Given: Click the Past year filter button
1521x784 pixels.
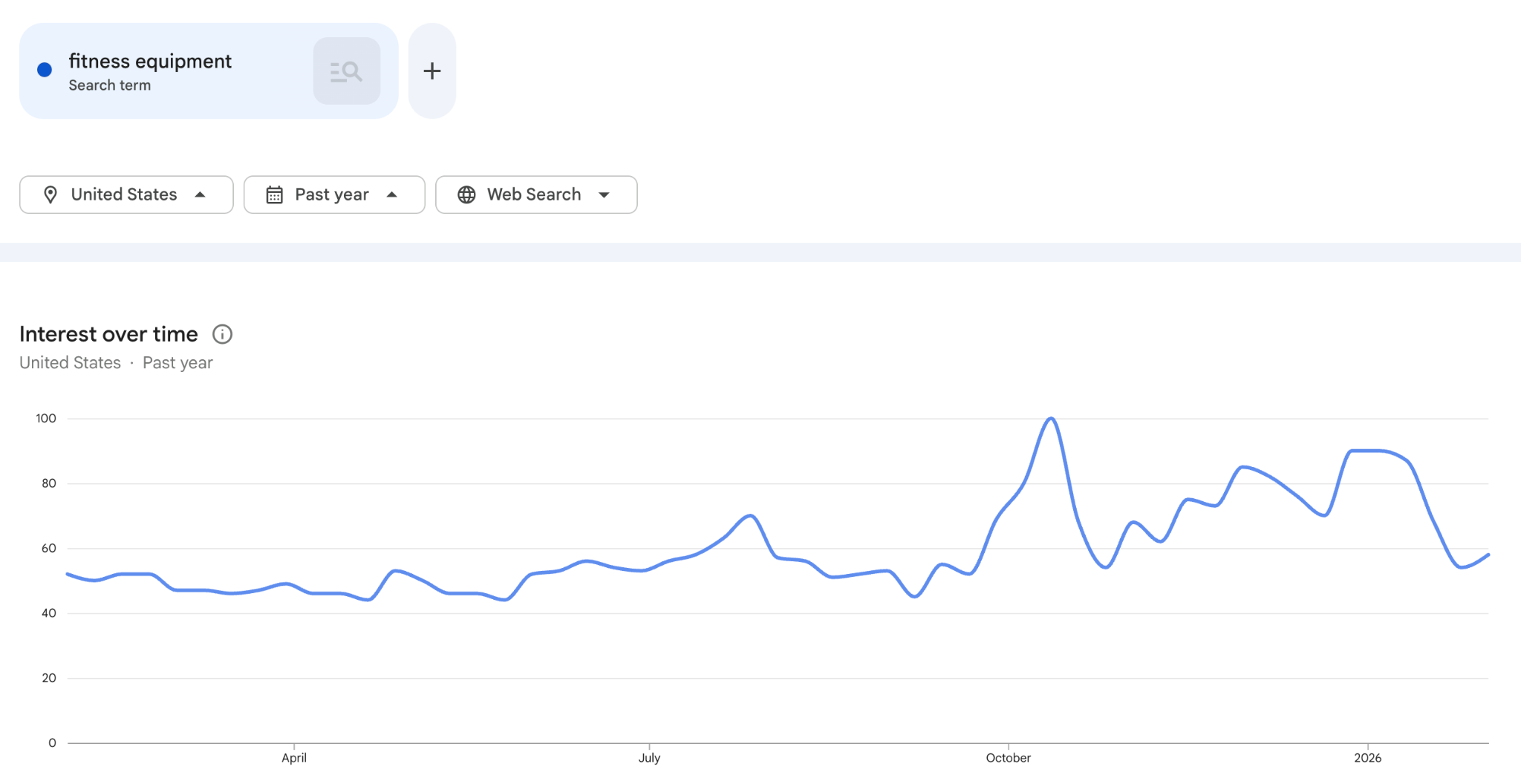Looking at the screenshot, I should coord(334,195).
